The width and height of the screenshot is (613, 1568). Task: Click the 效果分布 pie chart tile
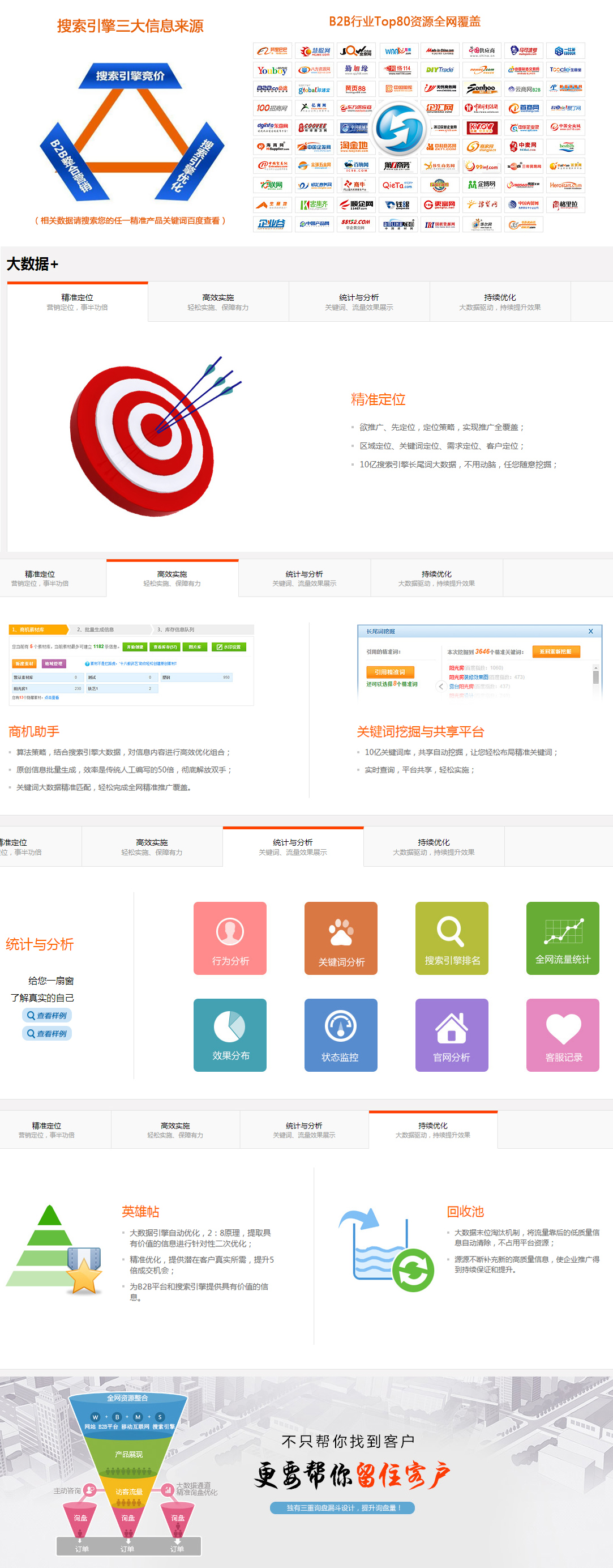point(230,1035)
